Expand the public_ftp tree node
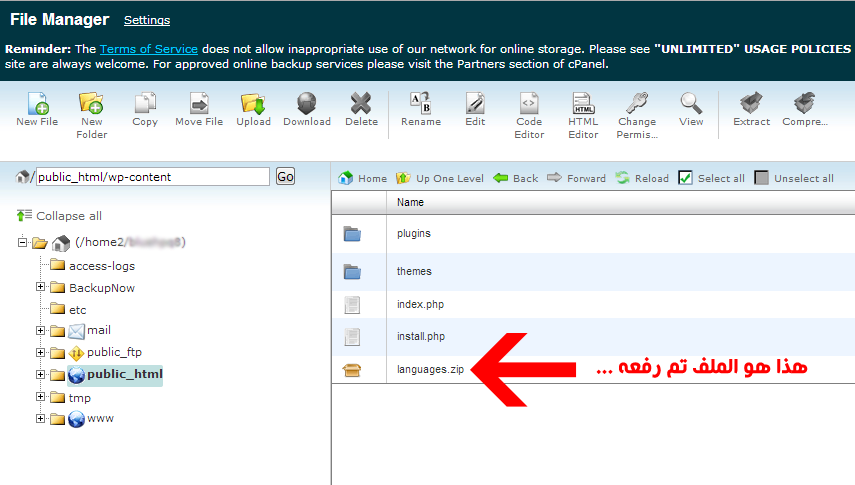 pos(41,352)
